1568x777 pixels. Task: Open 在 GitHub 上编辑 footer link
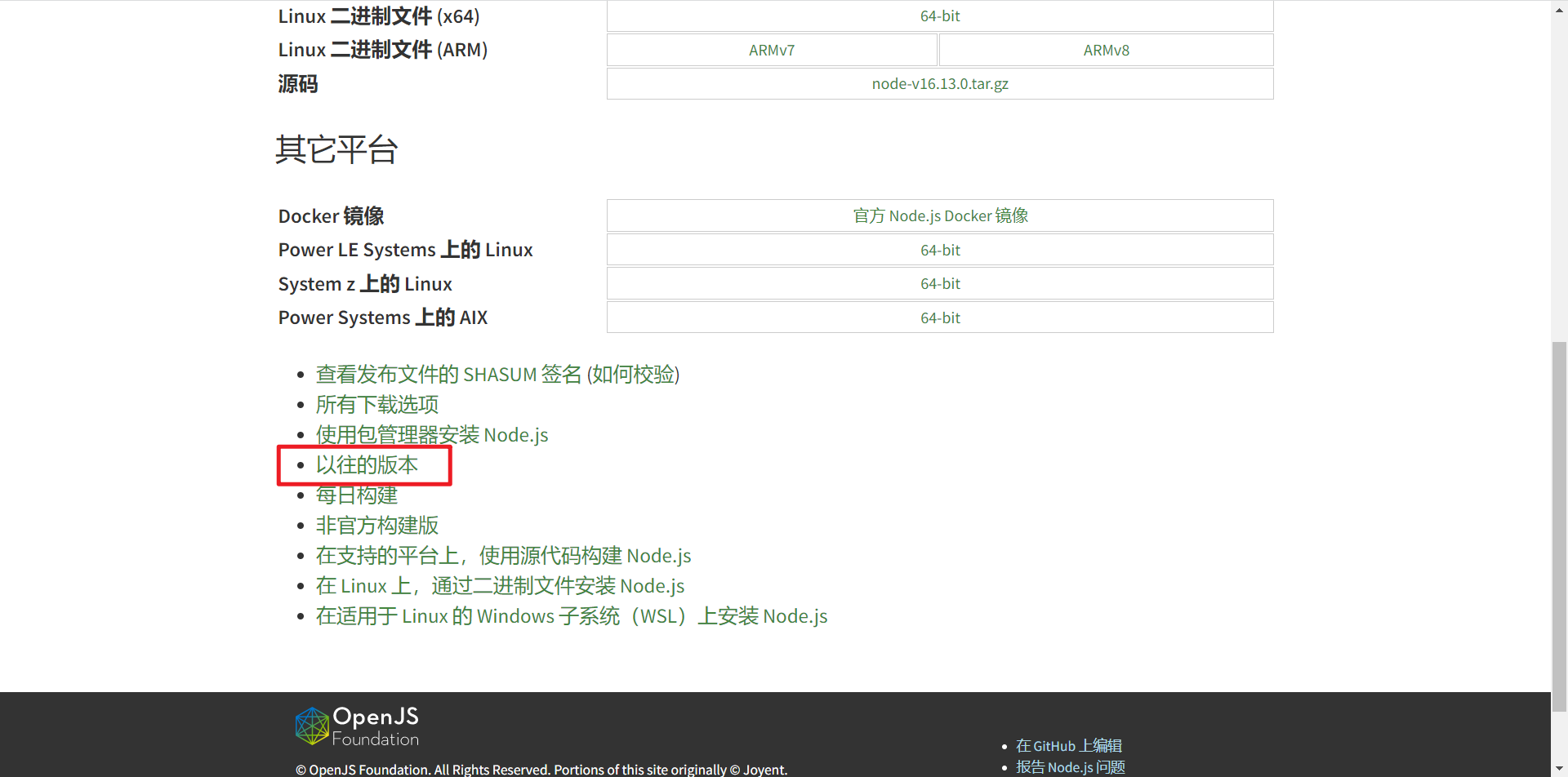coord(1069,746)
